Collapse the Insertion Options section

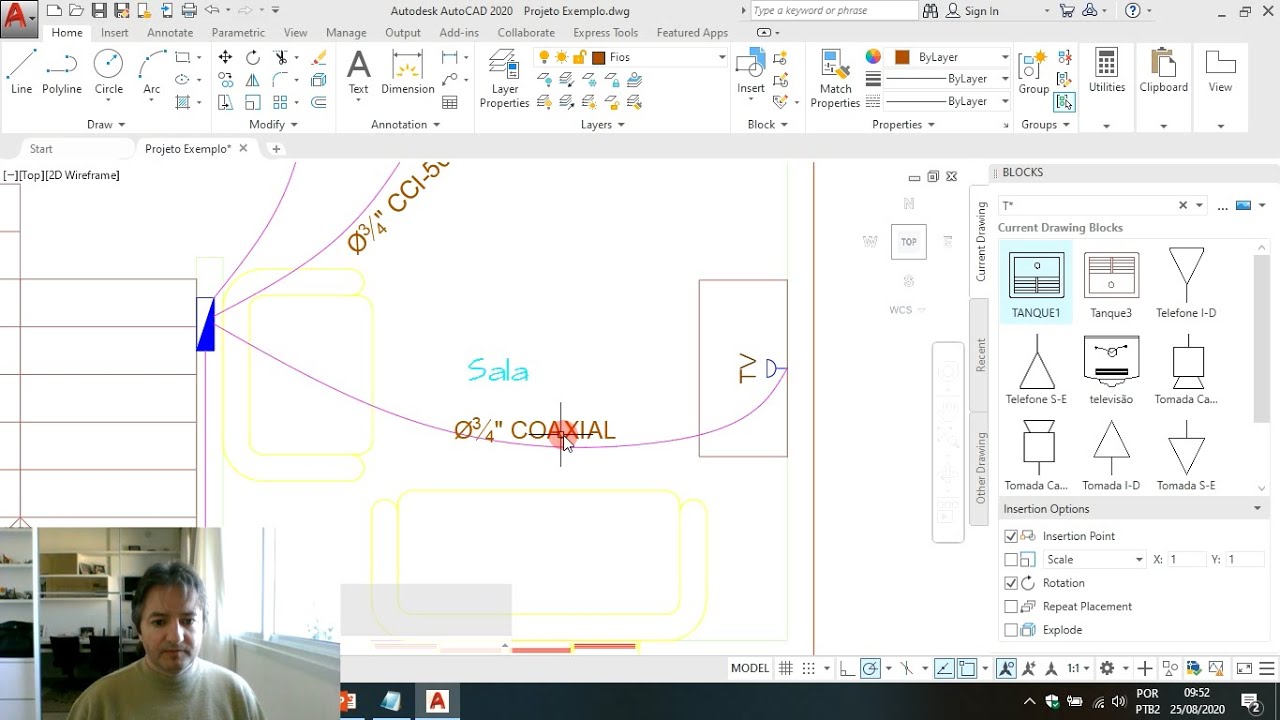(x=1257, y=509)
